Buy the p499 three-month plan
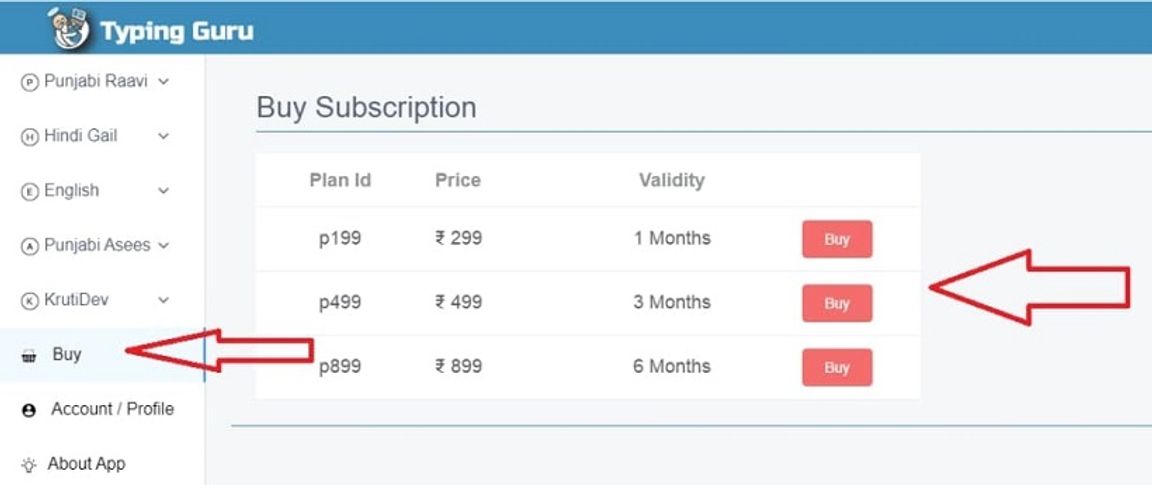 [x=837, y=304]
